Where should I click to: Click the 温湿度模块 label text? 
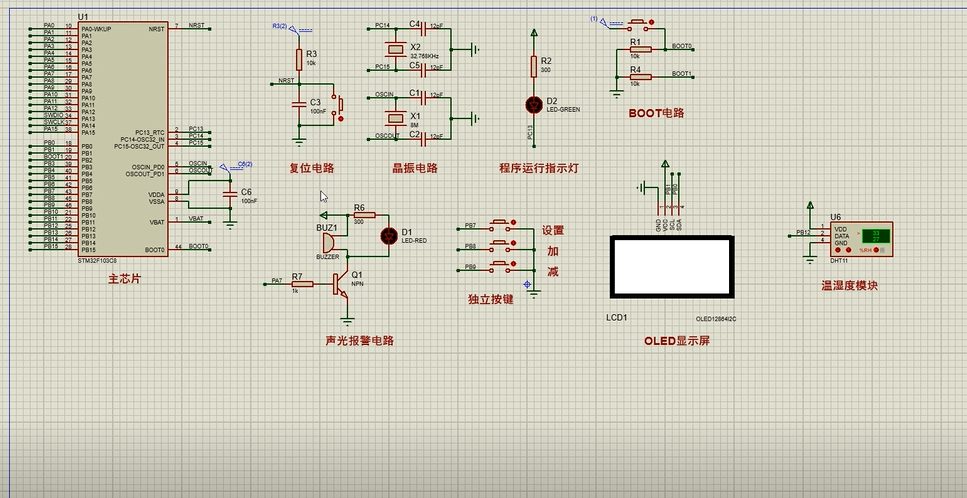tap(849, 285)
